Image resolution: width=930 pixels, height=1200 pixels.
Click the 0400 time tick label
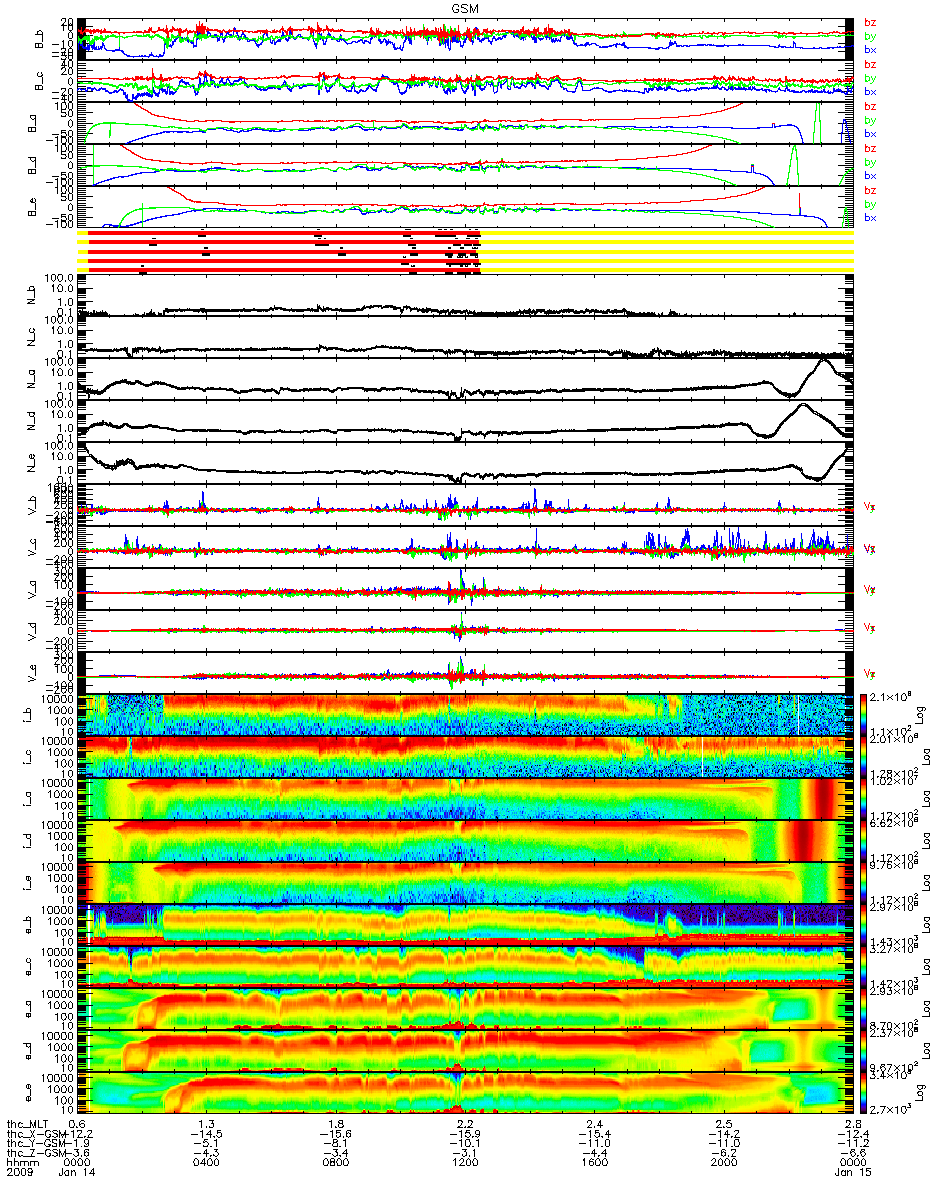[x=207, y=1162]
